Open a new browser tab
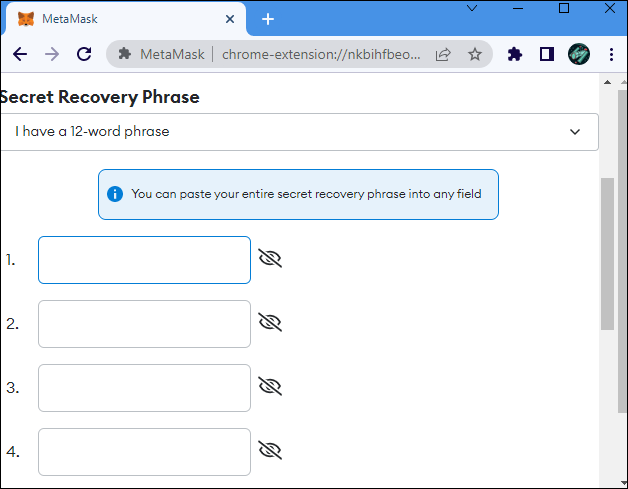Viewport: 628px width, 489px height. click(x=268, y=19)
